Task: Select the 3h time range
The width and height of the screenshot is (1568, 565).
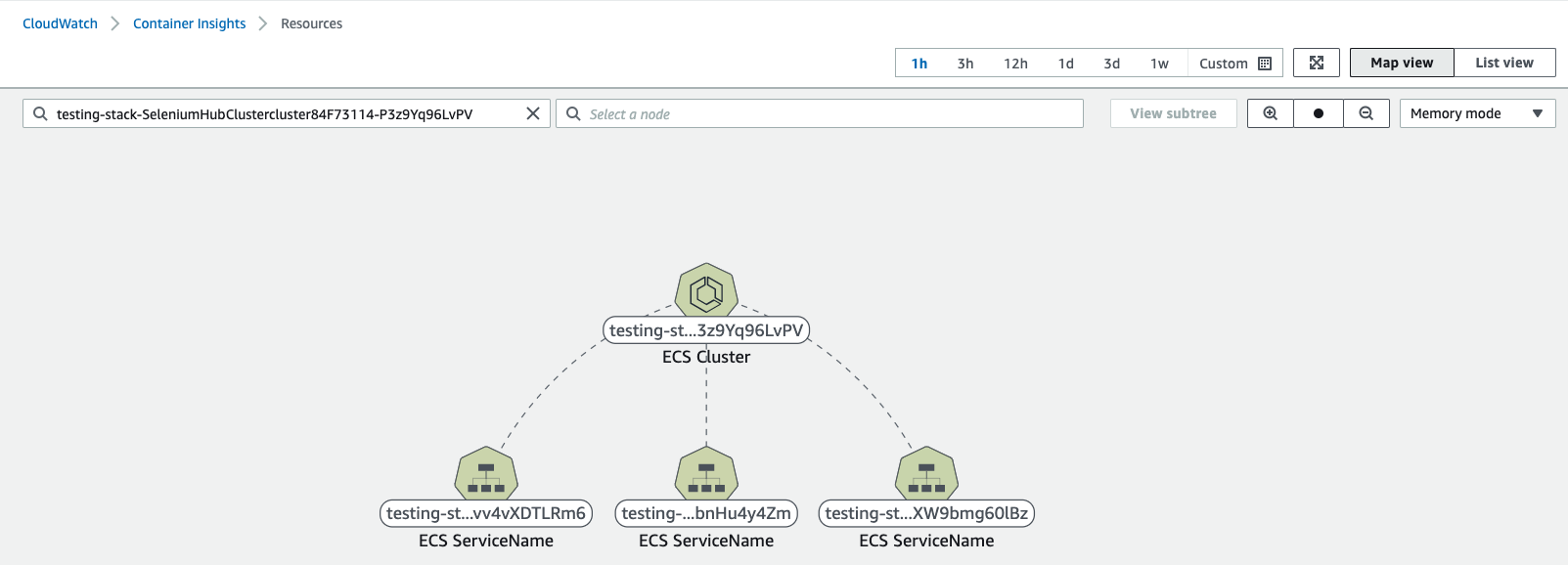Action: (965, 64)
